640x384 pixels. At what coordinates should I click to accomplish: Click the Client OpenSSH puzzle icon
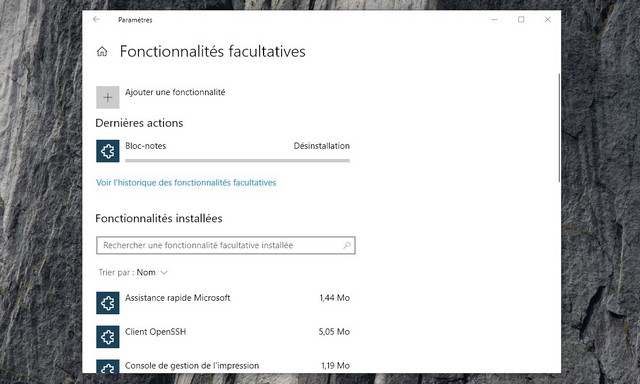(x=108, y=337)
